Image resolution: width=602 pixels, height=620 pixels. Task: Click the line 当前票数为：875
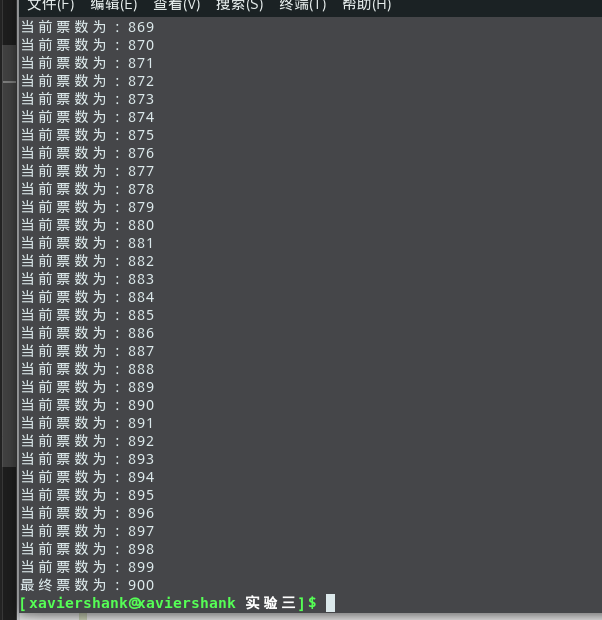(87, 135)
